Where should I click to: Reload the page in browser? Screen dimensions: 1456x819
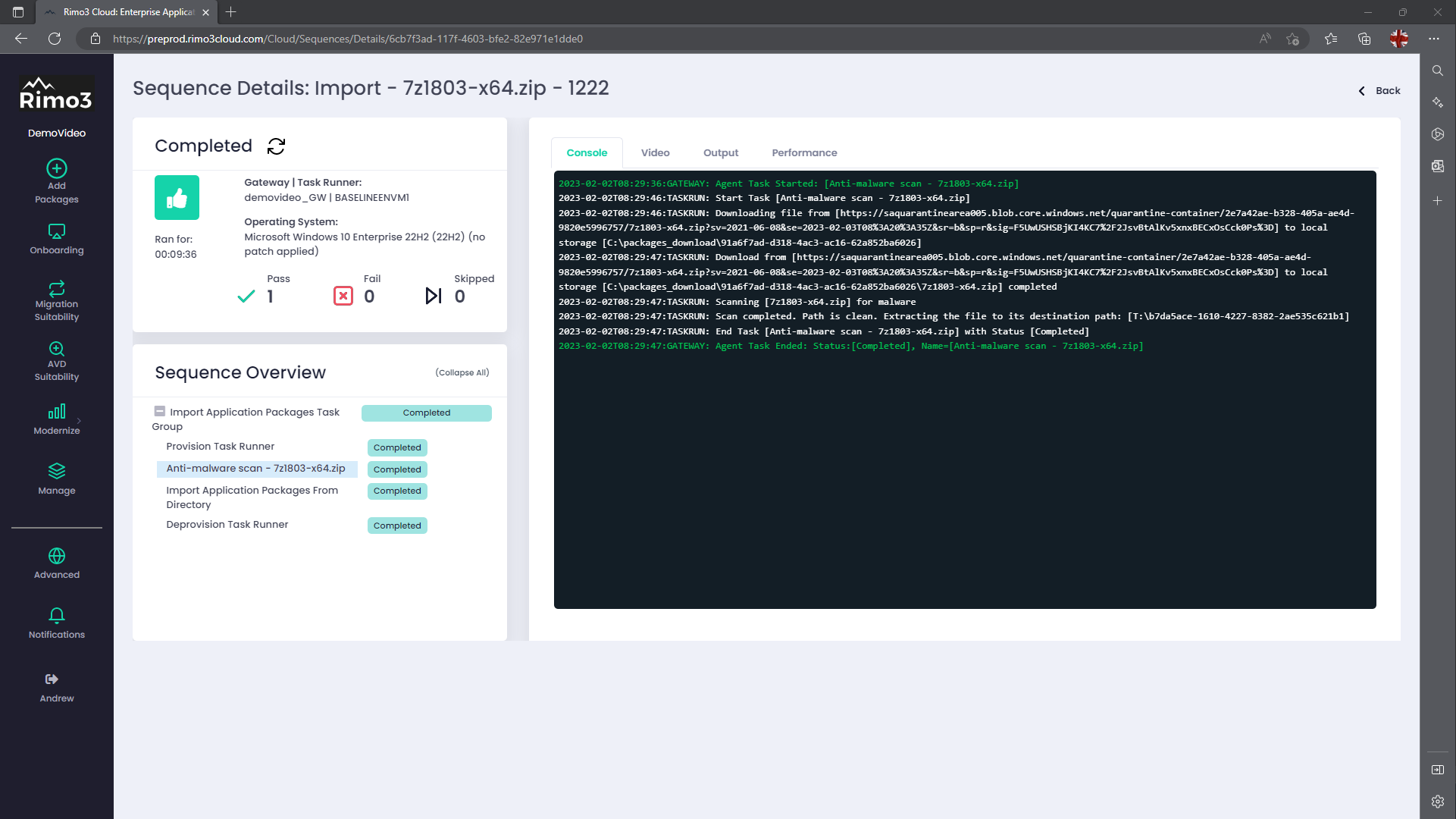55,39
